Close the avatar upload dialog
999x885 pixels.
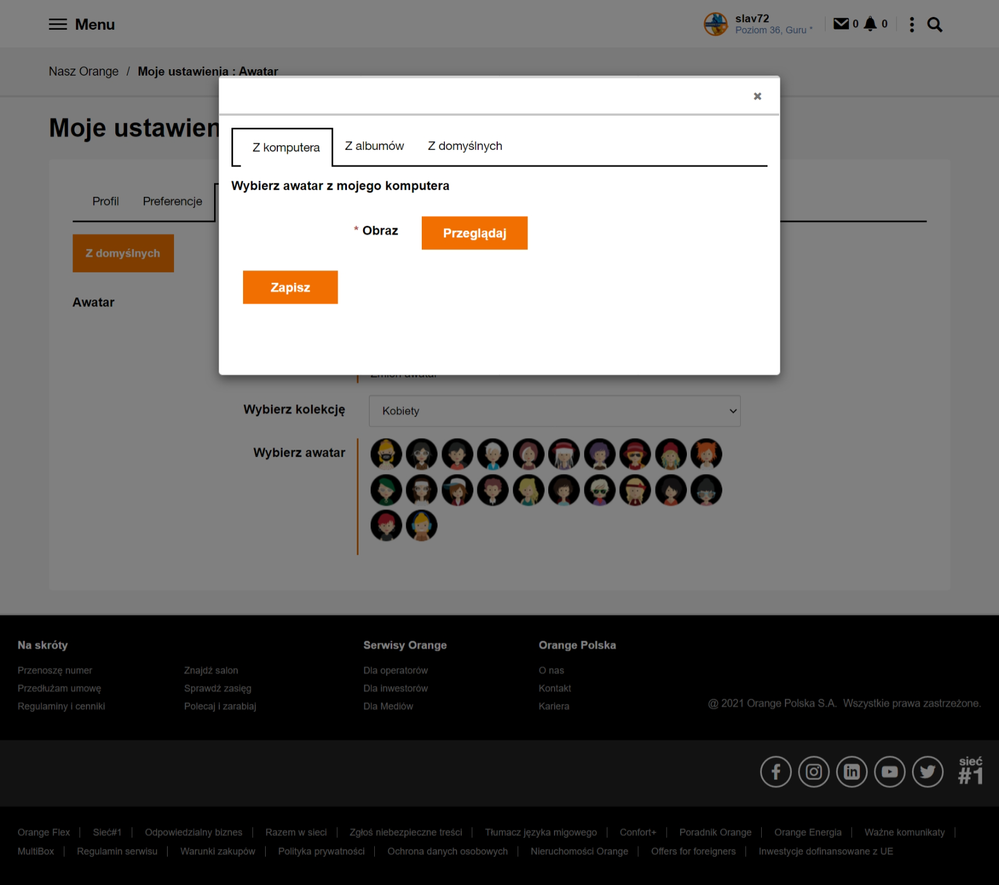pyautogui.click(x=757, y=96)
